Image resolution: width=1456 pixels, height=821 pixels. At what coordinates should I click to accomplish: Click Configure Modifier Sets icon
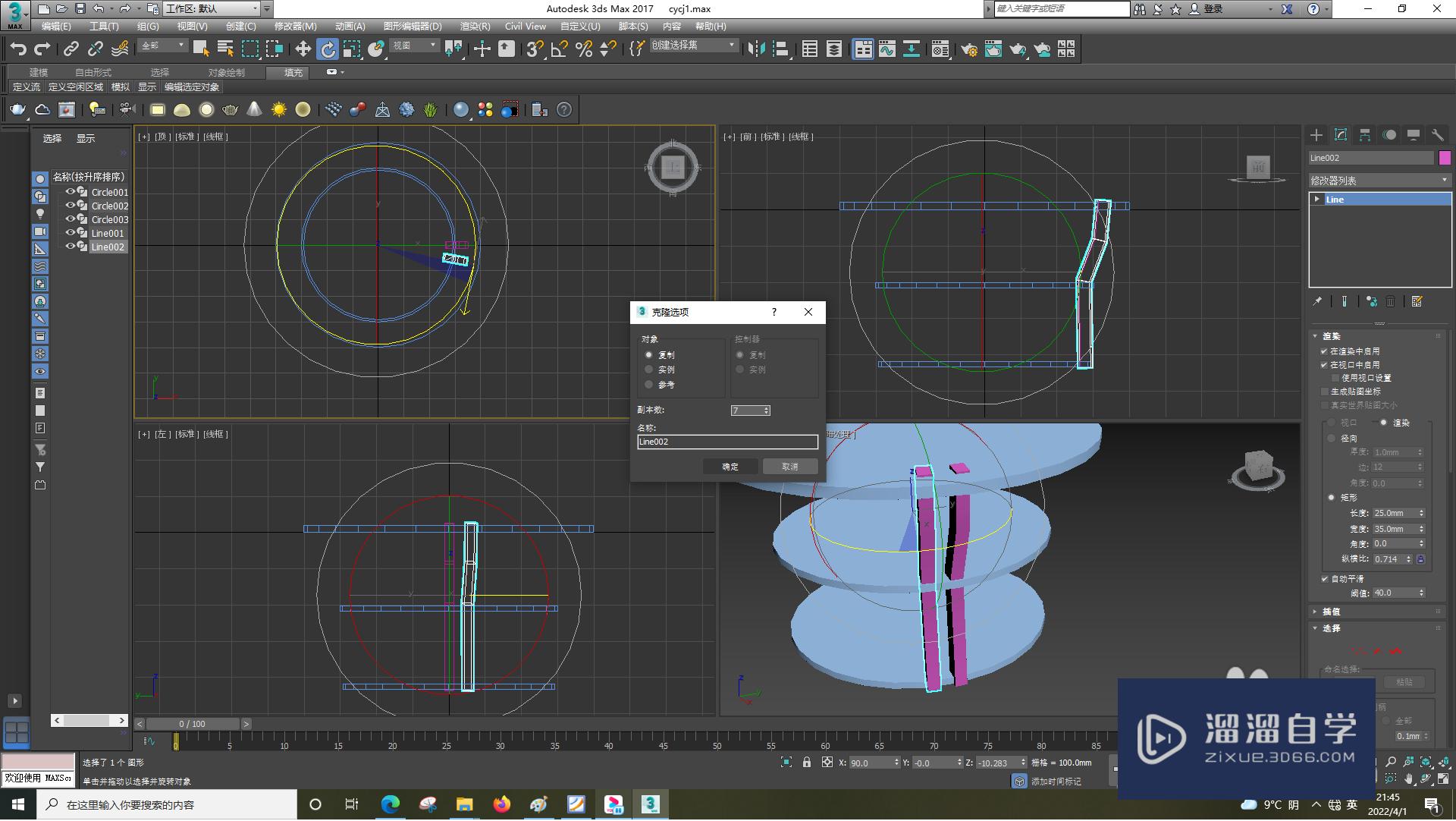tap(1417, 302)
